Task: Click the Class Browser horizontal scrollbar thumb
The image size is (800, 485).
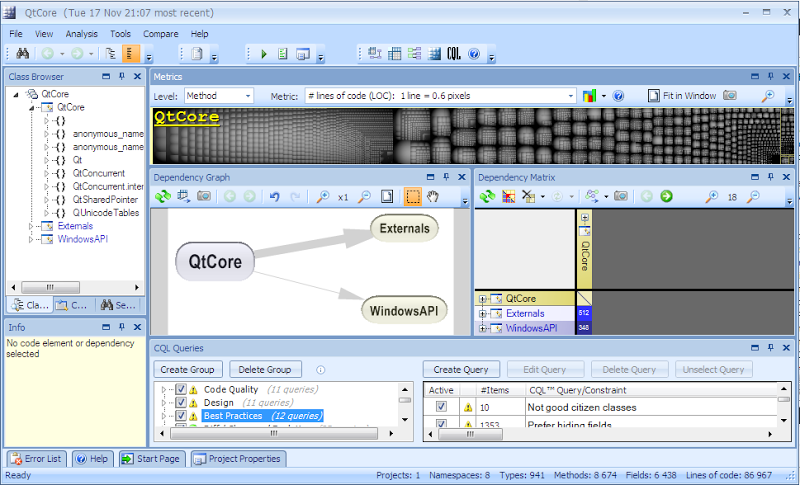Action: click(50, 287)
